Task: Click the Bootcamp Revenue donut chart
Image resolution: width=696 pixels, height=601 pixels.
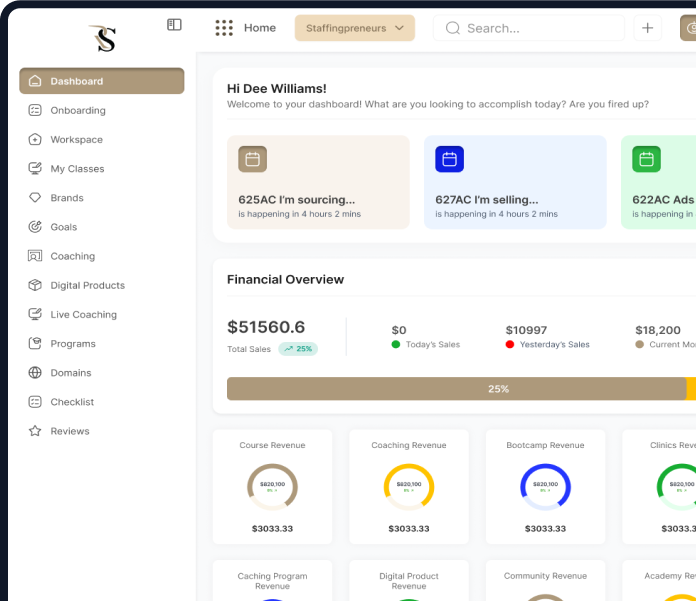Action: pyautogui.click(x=546, y=487)
